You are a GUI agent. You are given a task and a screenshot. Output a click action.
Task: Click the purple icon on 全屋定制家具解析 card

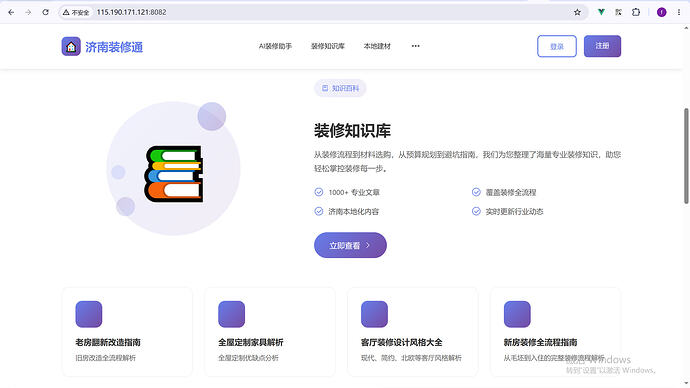coord(231,314)
